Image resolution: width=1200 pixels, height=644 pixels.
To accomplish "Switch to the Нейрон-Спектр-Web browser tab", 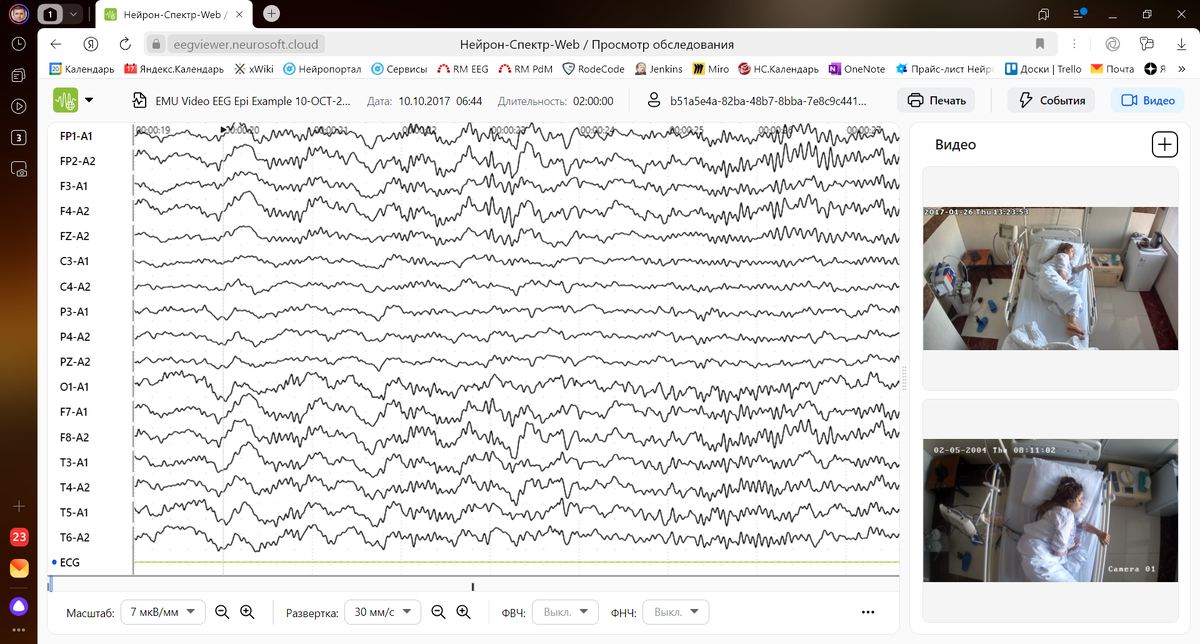I will (x=170, y=15).
